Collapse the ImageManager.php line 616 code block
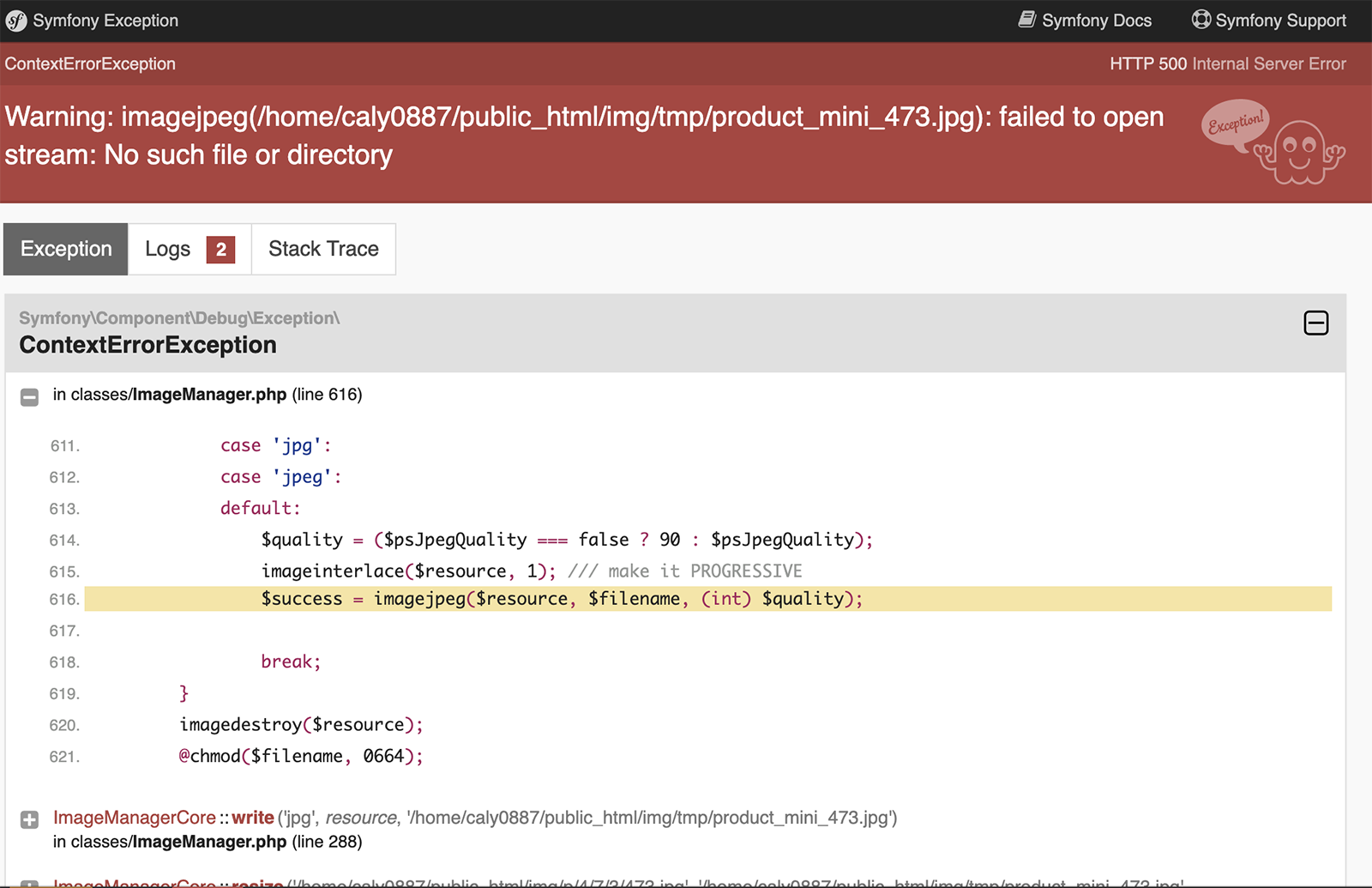This screenshot has height=888, width=1372. pyautogui.click(x=29, y=396)
